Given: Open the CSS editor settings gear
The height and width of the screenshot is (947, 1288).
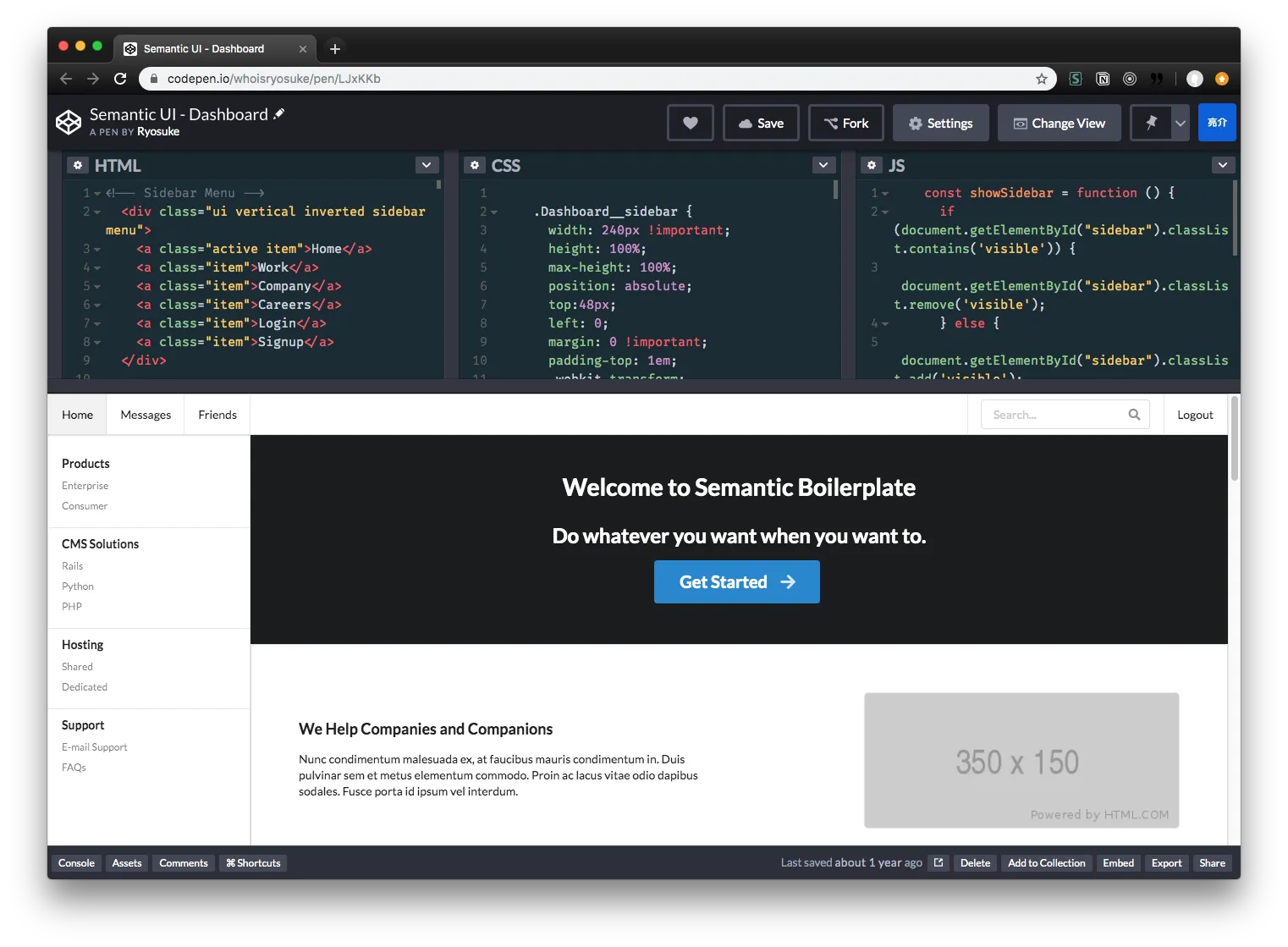Looking at the screenshot, I should (x=474, y=164).
